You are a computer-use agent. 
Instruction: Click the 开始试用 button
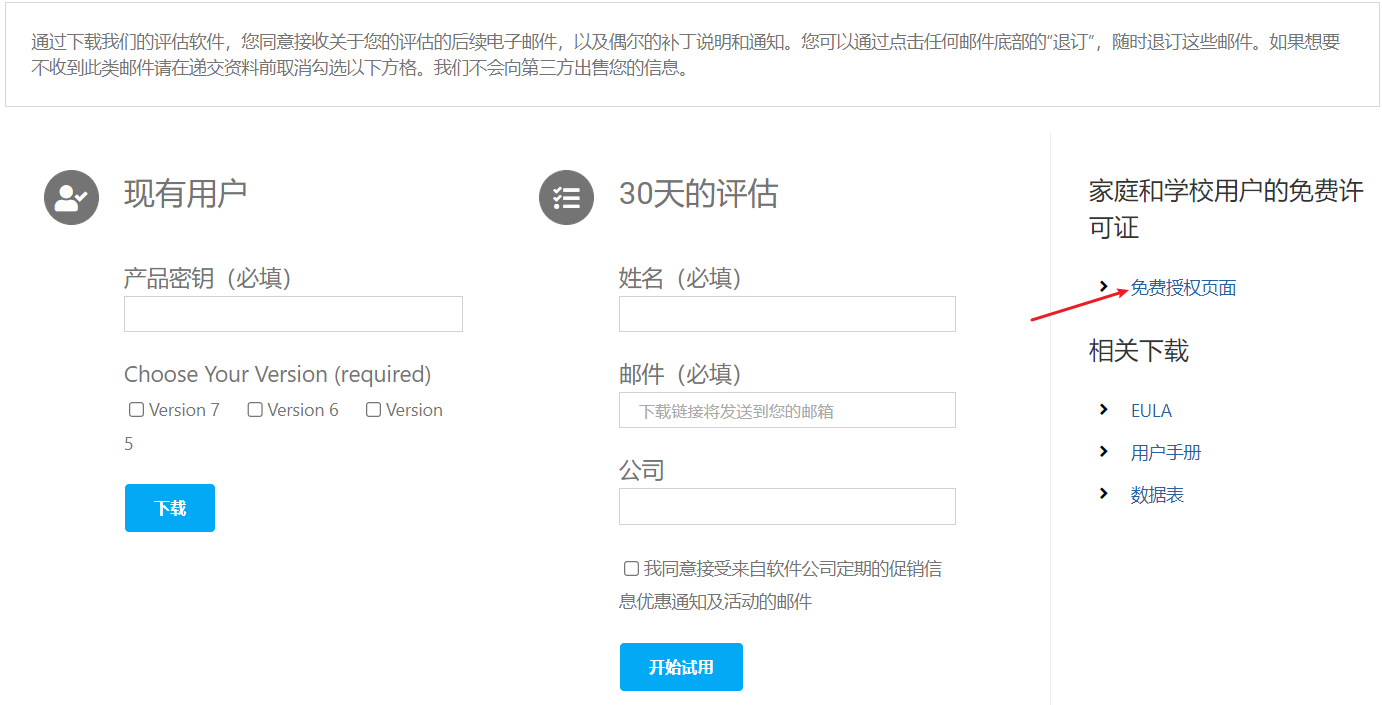pyautogui.click(x=681, y=667)
